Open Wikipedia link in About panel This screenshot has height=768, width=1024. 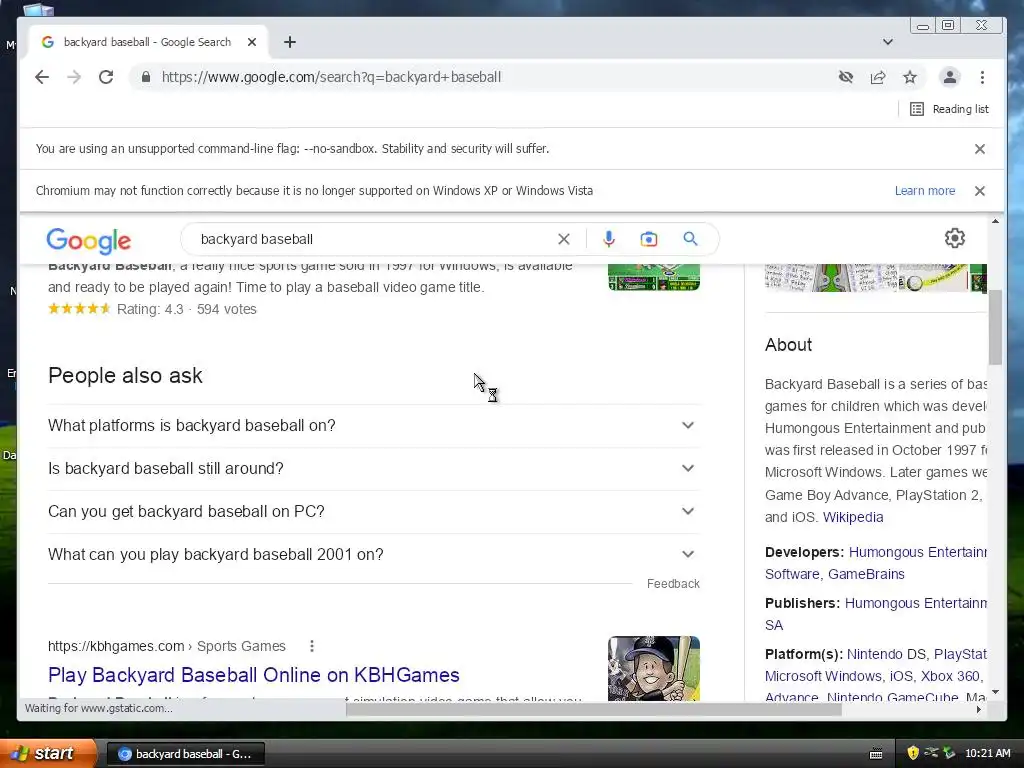pos(853,517)
